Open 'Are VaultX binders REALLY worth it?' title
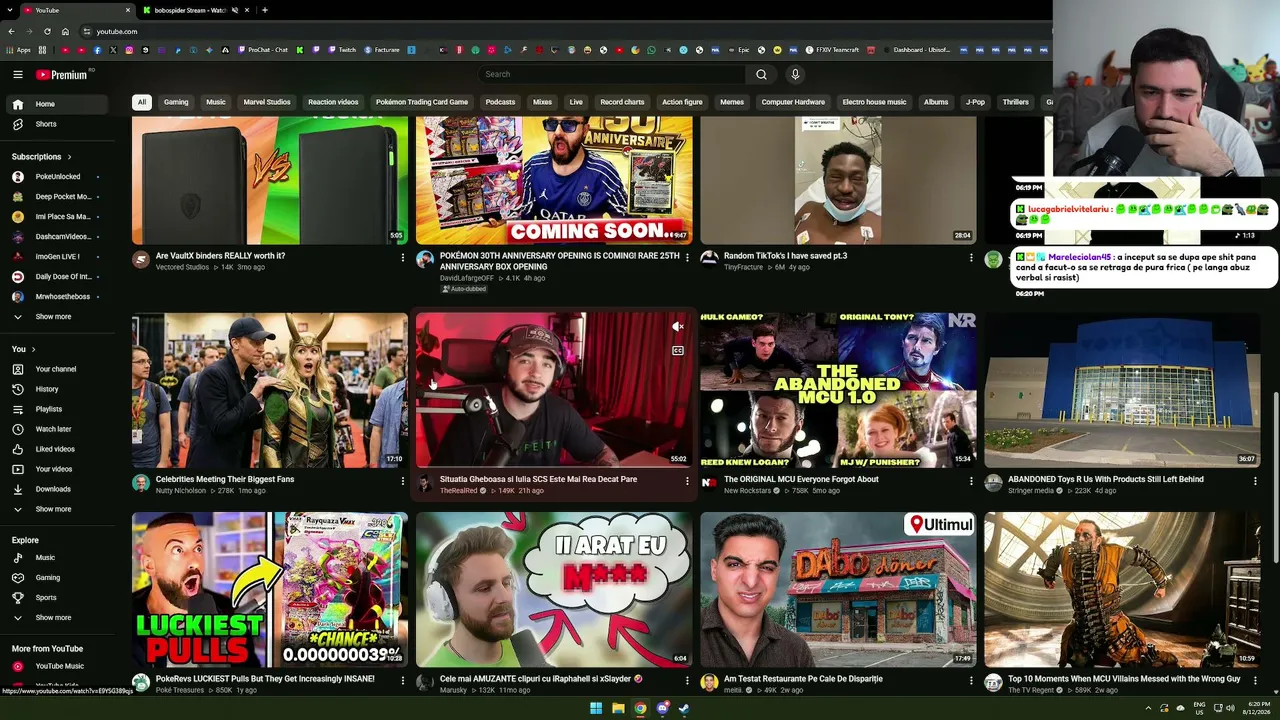This screenshot has height=720, width=1280. coord(220,256)
